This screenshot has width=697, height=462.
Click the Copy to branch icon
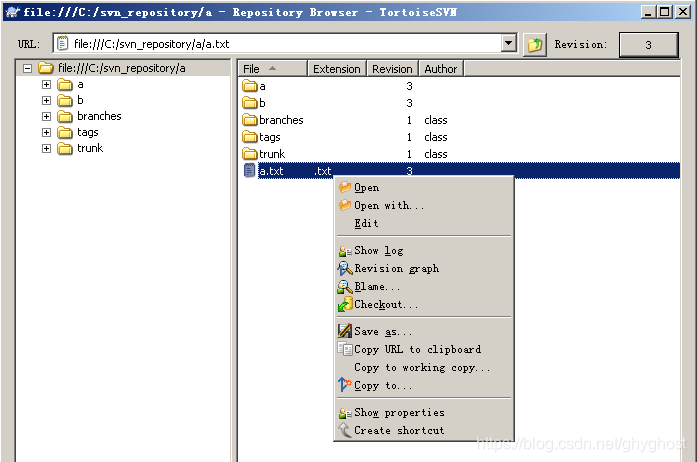tap(345, 385)
